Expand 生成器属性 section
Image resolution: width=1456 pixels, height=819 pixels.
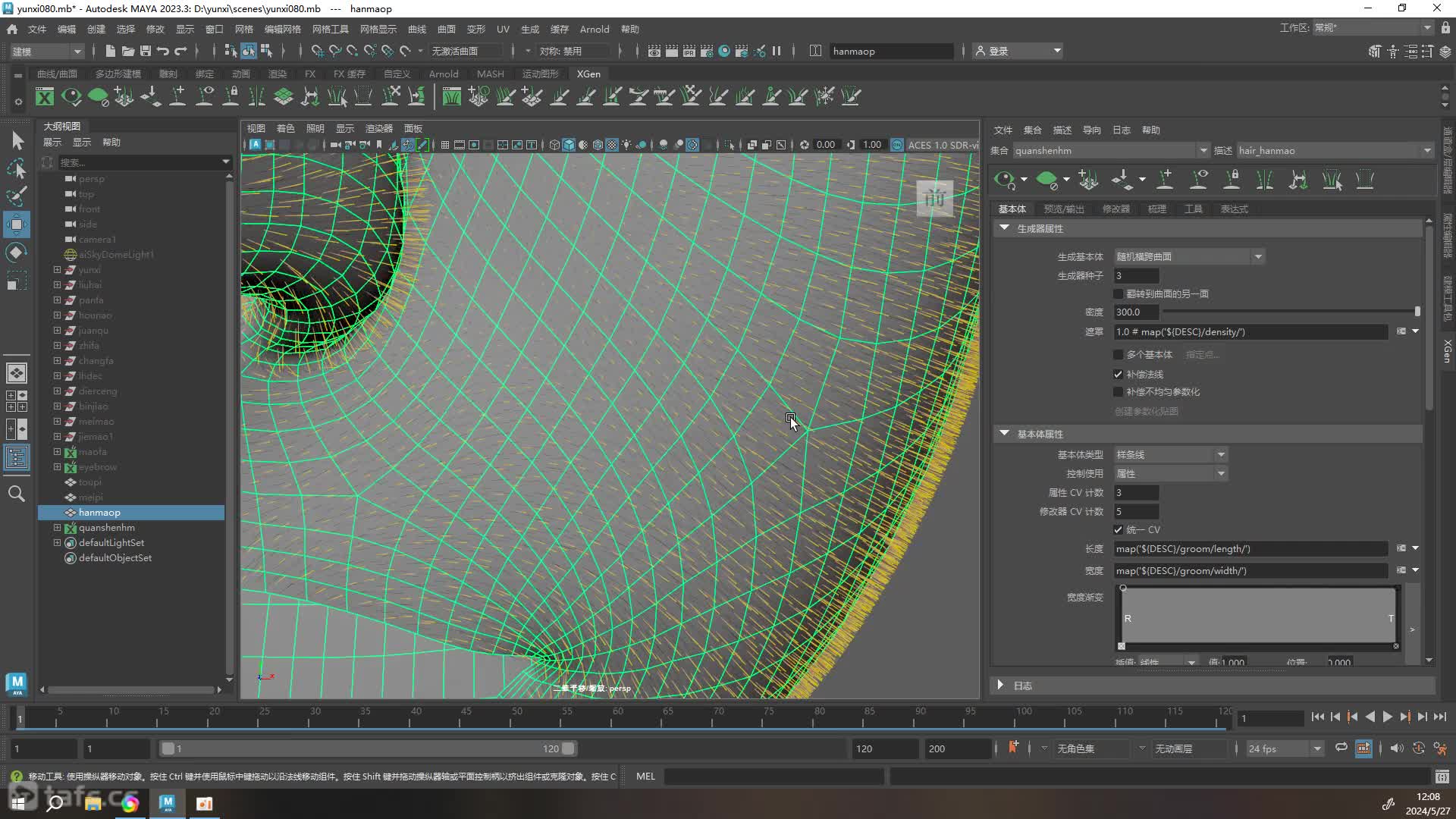tap(1004, 227)
